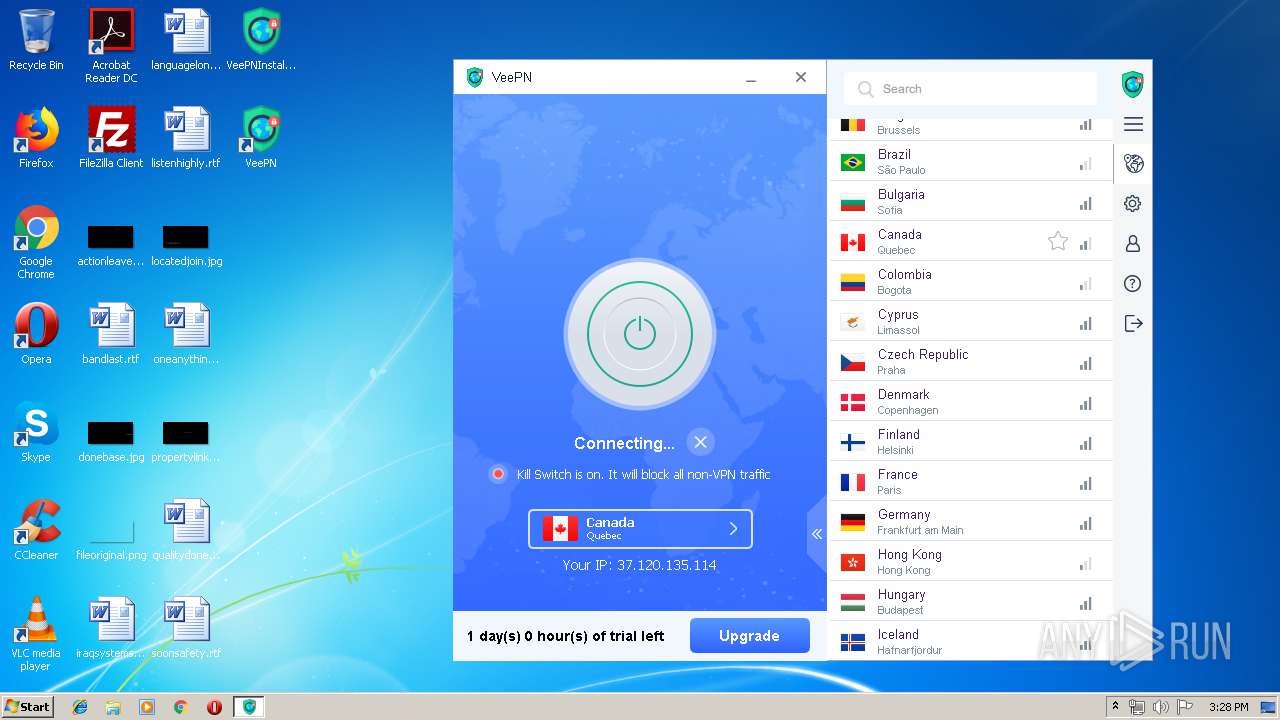Select fileoriginal.png desktop file
Screen dimensions: 1280x720
(x=111, y=540)
